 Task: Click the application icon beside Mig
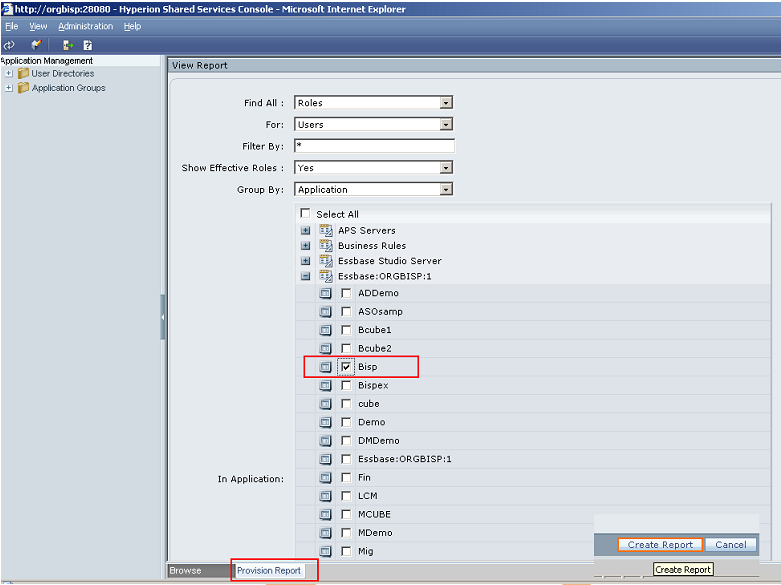point(325,551)
